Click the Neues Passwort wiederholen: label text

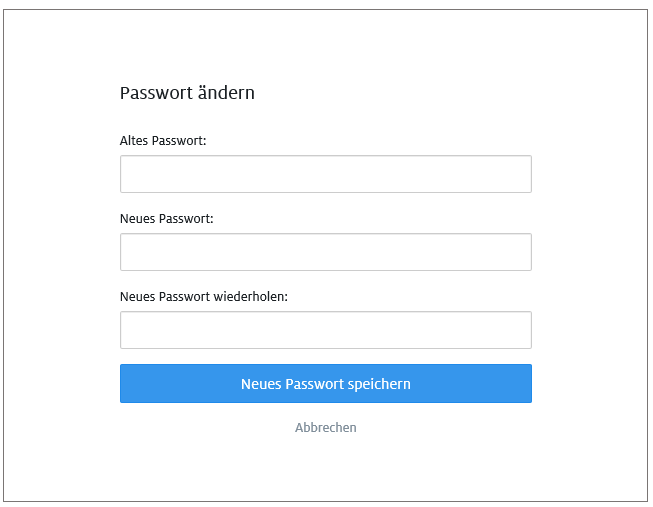pyautogui.click(x=204, y=296)
